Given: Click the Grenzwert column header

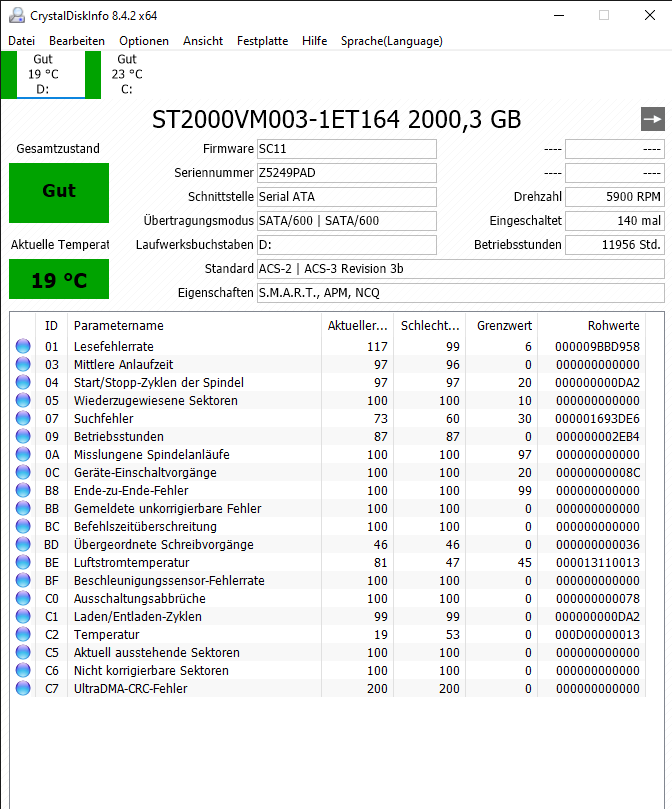Looking at the screenshot, I should pyautogui.click(x=502, y=326).
